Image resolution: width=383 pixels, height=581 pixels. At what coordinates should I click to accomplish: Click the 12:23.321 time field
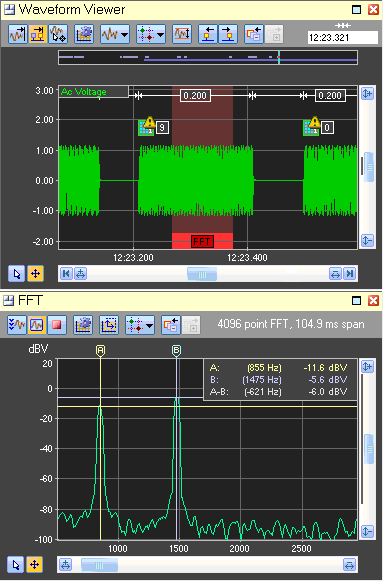point(342,37)
